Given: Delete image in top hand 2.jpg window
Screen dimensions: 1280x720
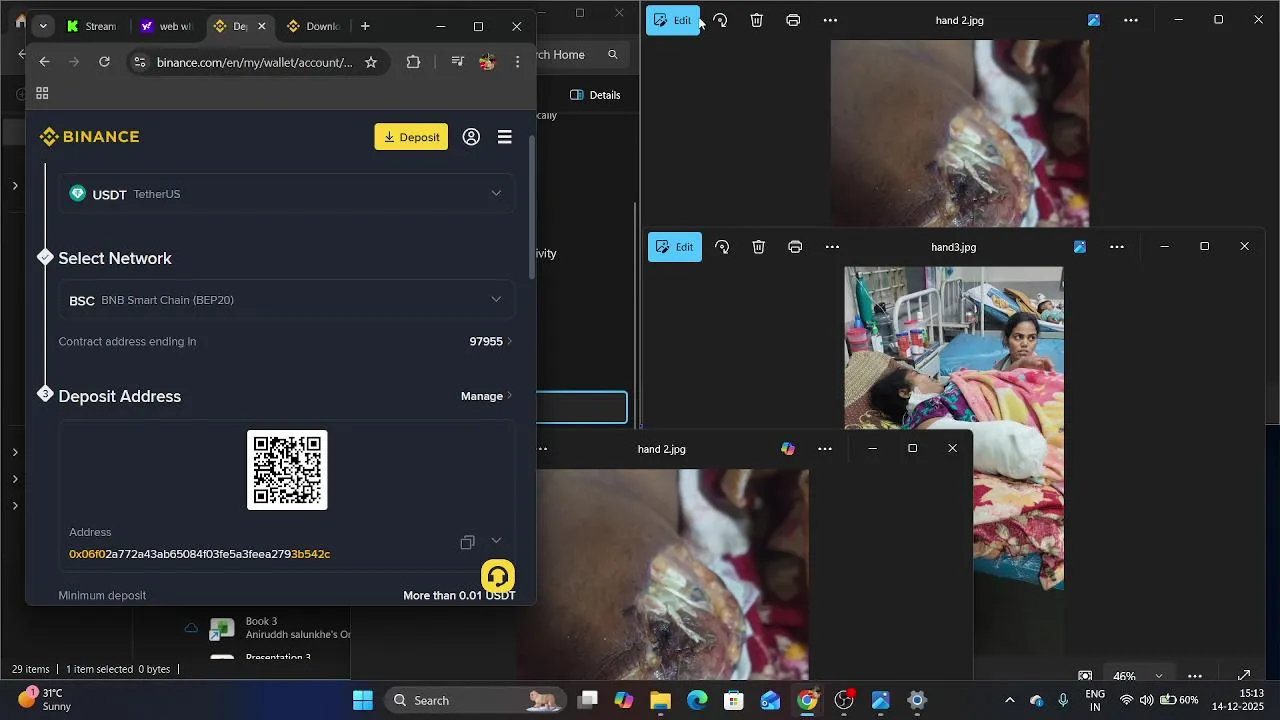Looking at the screenshot, I should (757, 20).
